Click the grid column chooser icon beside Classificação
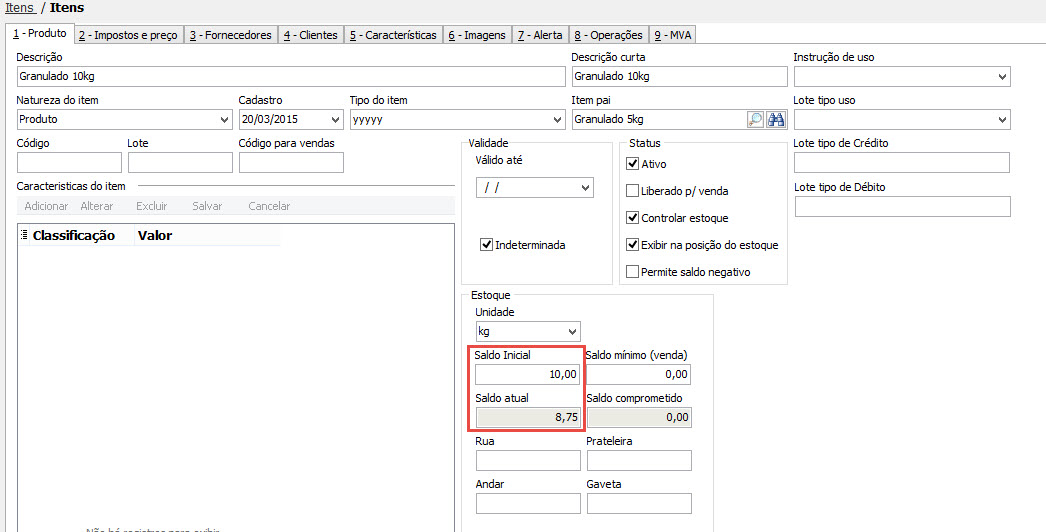1046x532 pixels. click(x=24, y=235)
